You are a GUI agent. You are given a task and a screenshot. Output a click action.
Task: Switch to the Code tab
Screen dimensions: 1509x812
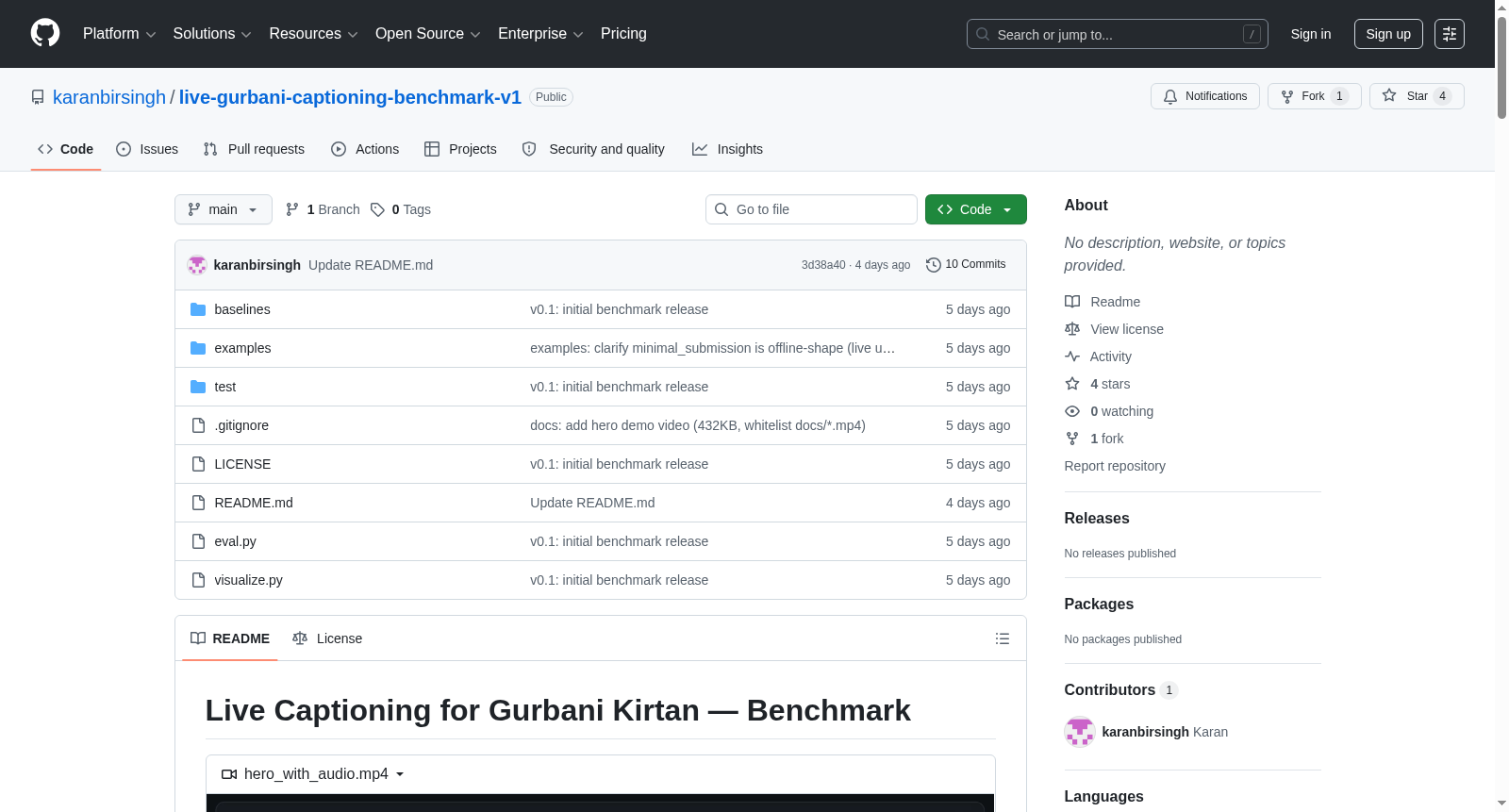click(66, 149)
